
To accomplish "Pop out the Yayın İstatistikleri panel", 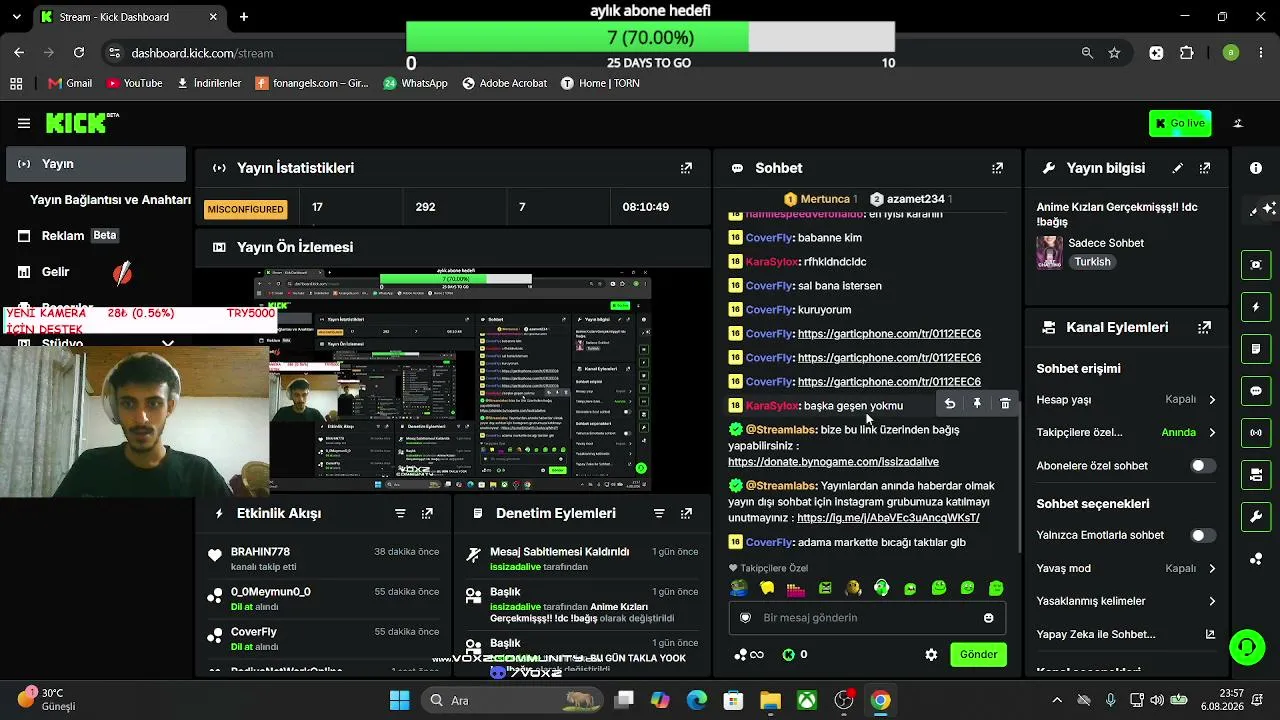I will click(x=686, y=168).
